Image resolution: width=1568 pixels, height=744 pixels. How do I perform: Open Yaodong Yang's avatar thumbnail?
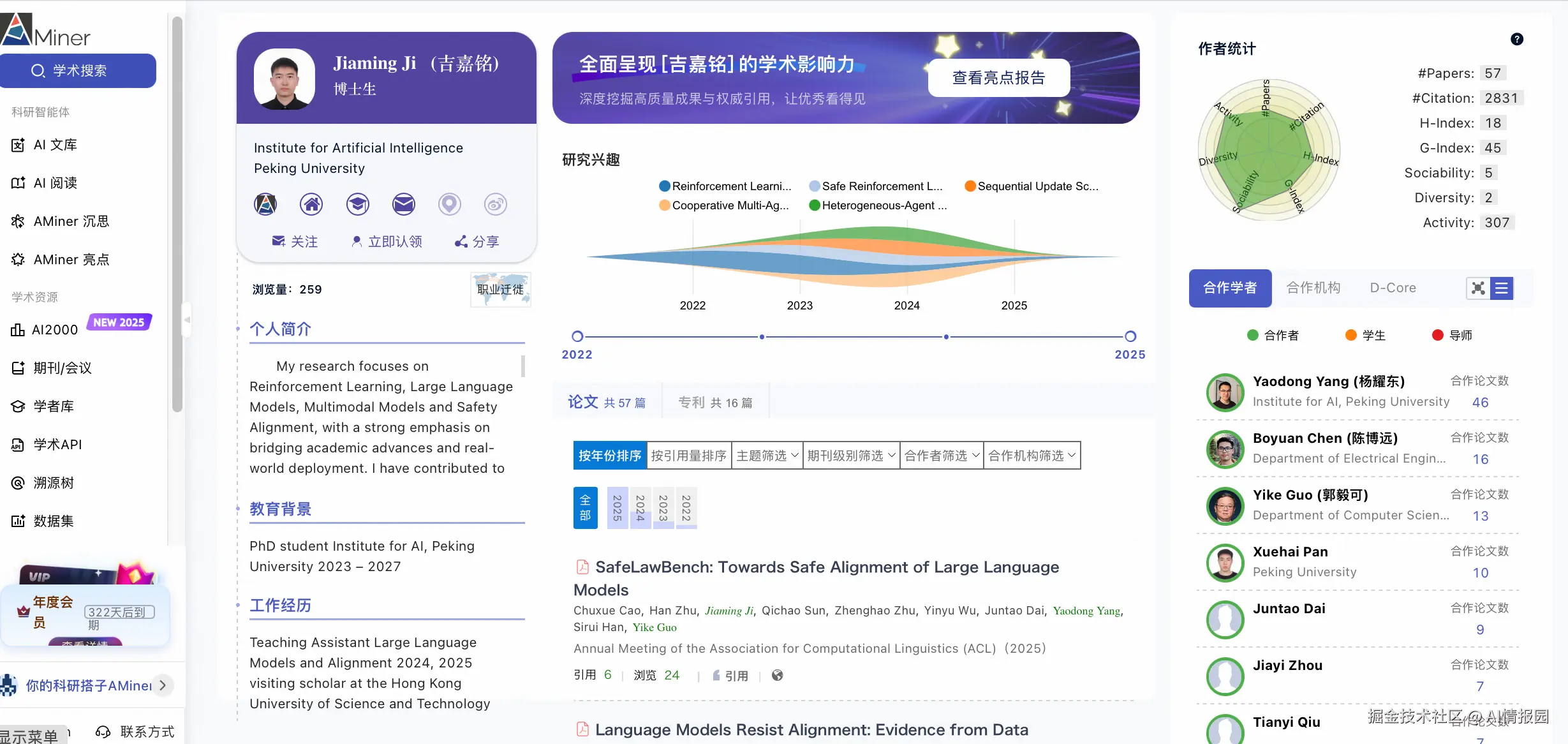click(x=1224, y=392)
